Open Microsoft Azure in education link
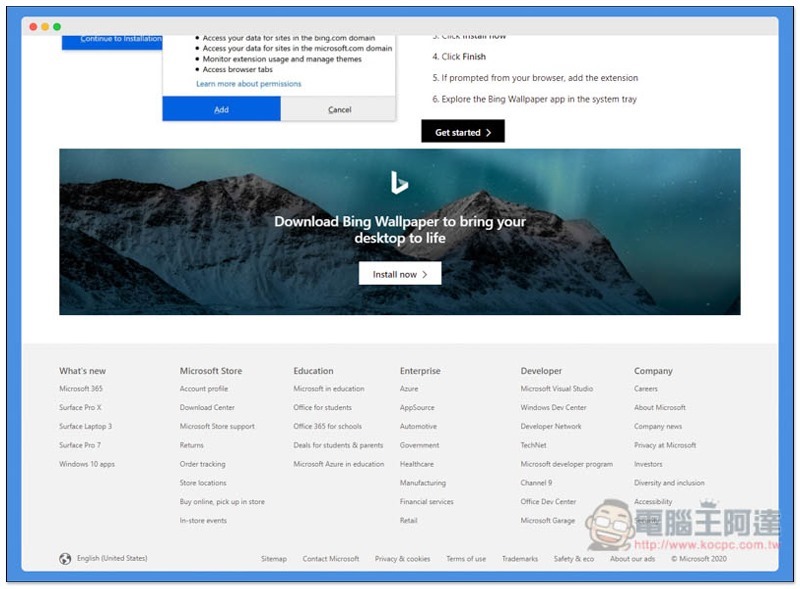 tap(338, 464)
